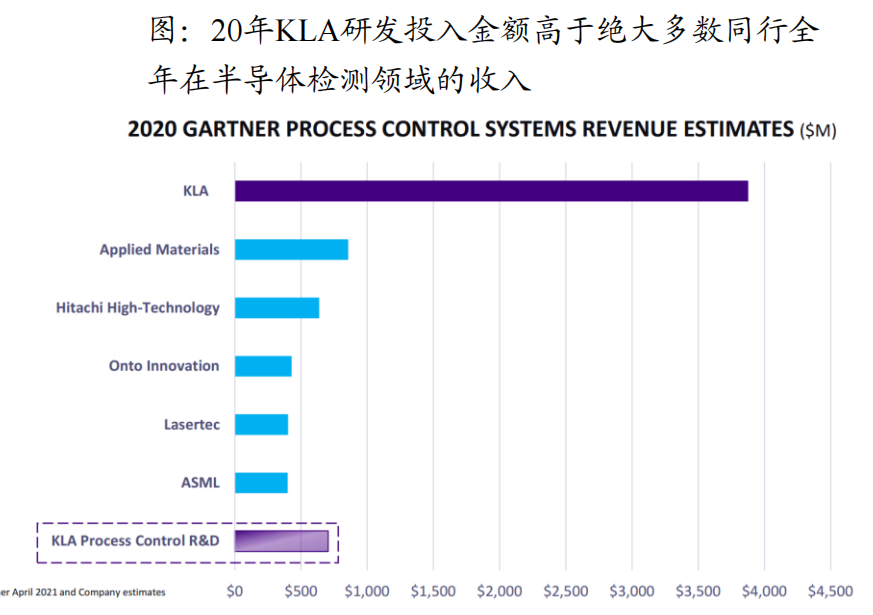
Task: Select the 'Applied Materials' label
Action: click(159, 249)
